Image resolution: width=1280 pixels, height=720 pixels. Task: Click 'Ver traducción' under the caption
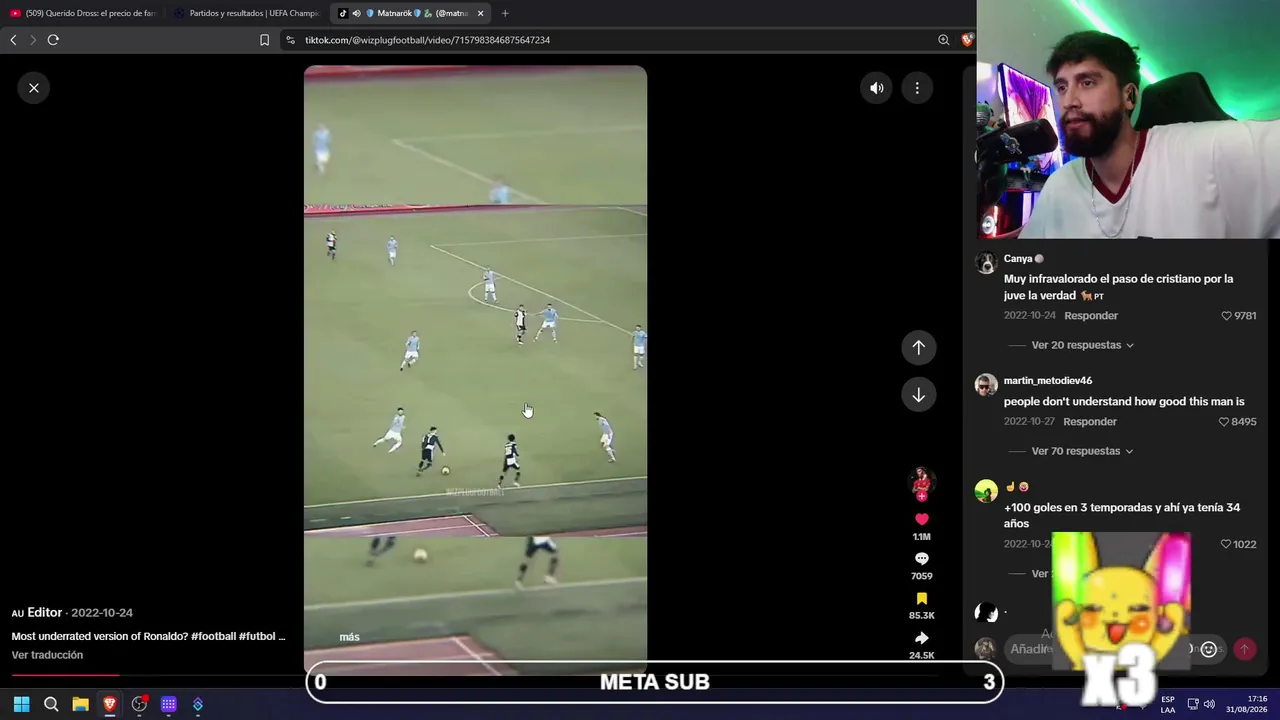(47, 655)
